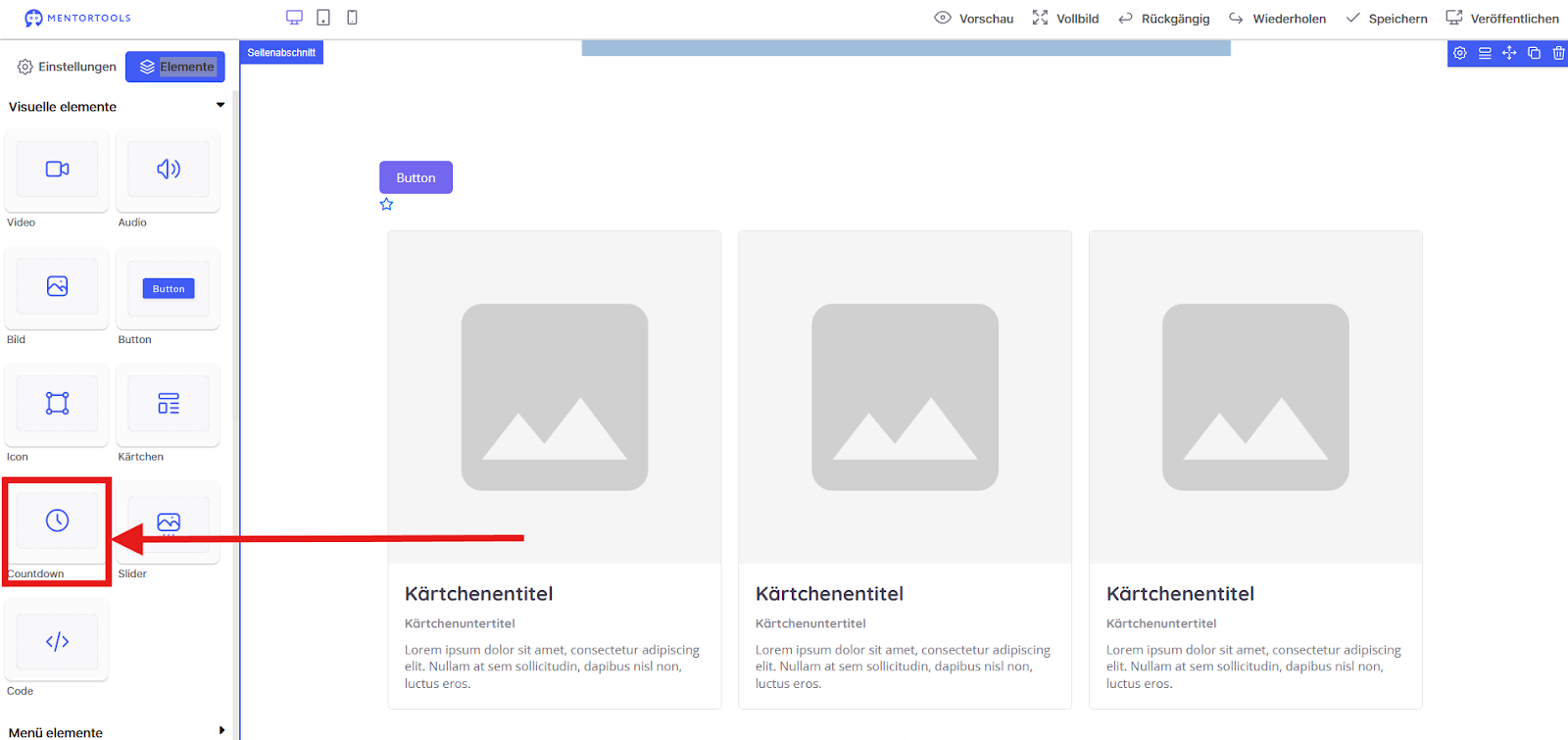Click the blue bar at canvas top

906,48
